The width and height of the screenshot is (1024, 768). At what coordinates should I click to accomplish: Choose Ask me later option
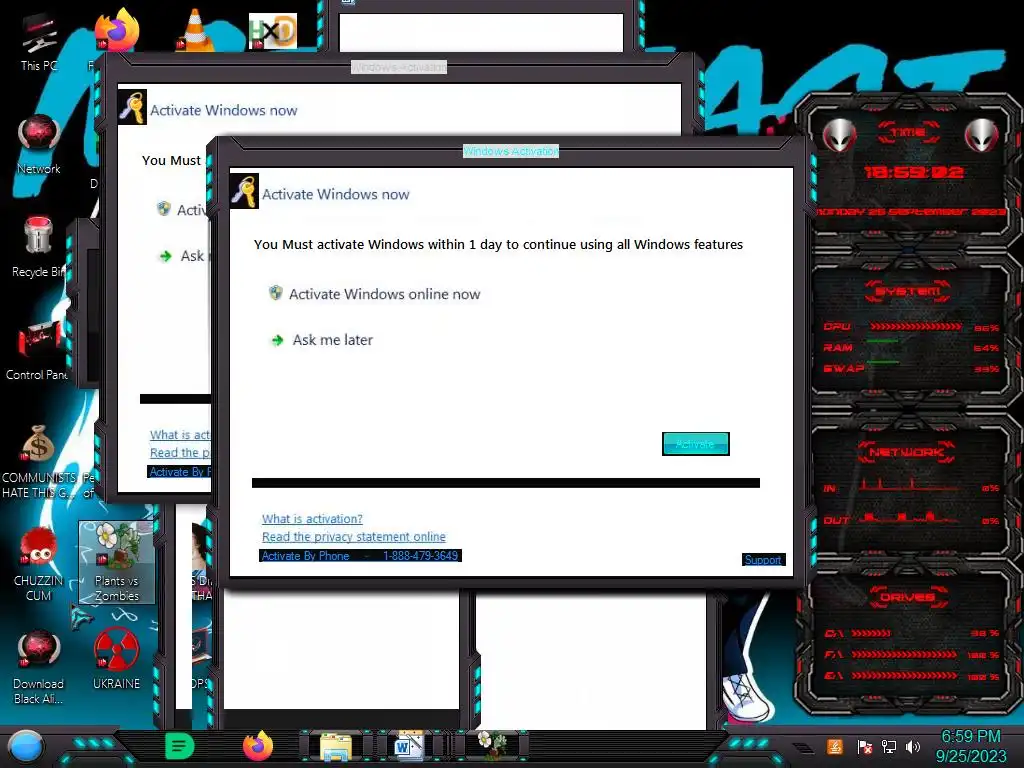coord(322,340)
